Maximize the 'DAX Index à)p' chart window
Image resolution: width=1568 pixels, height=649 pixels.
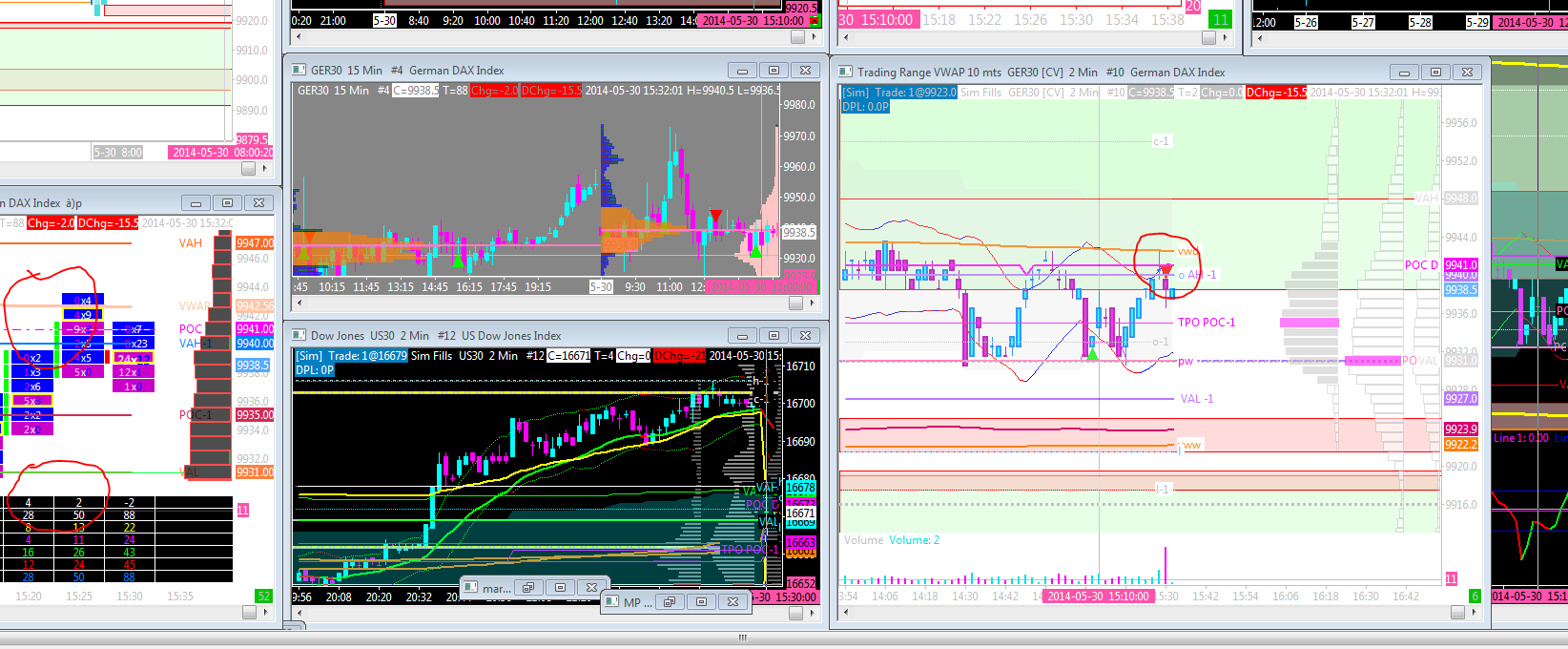[x=227, y=203]
